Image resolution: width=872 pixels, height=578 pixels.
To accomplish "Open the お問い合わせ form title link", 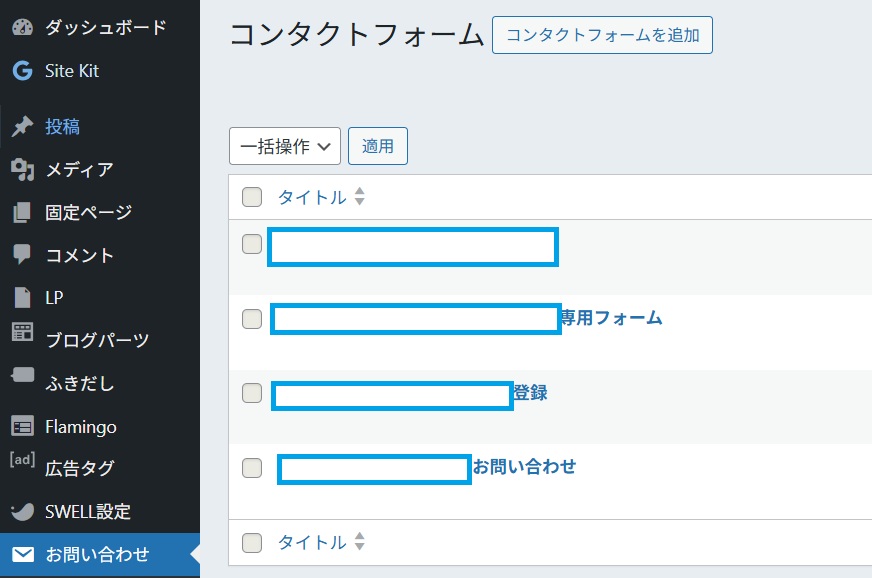I will 524,467.
